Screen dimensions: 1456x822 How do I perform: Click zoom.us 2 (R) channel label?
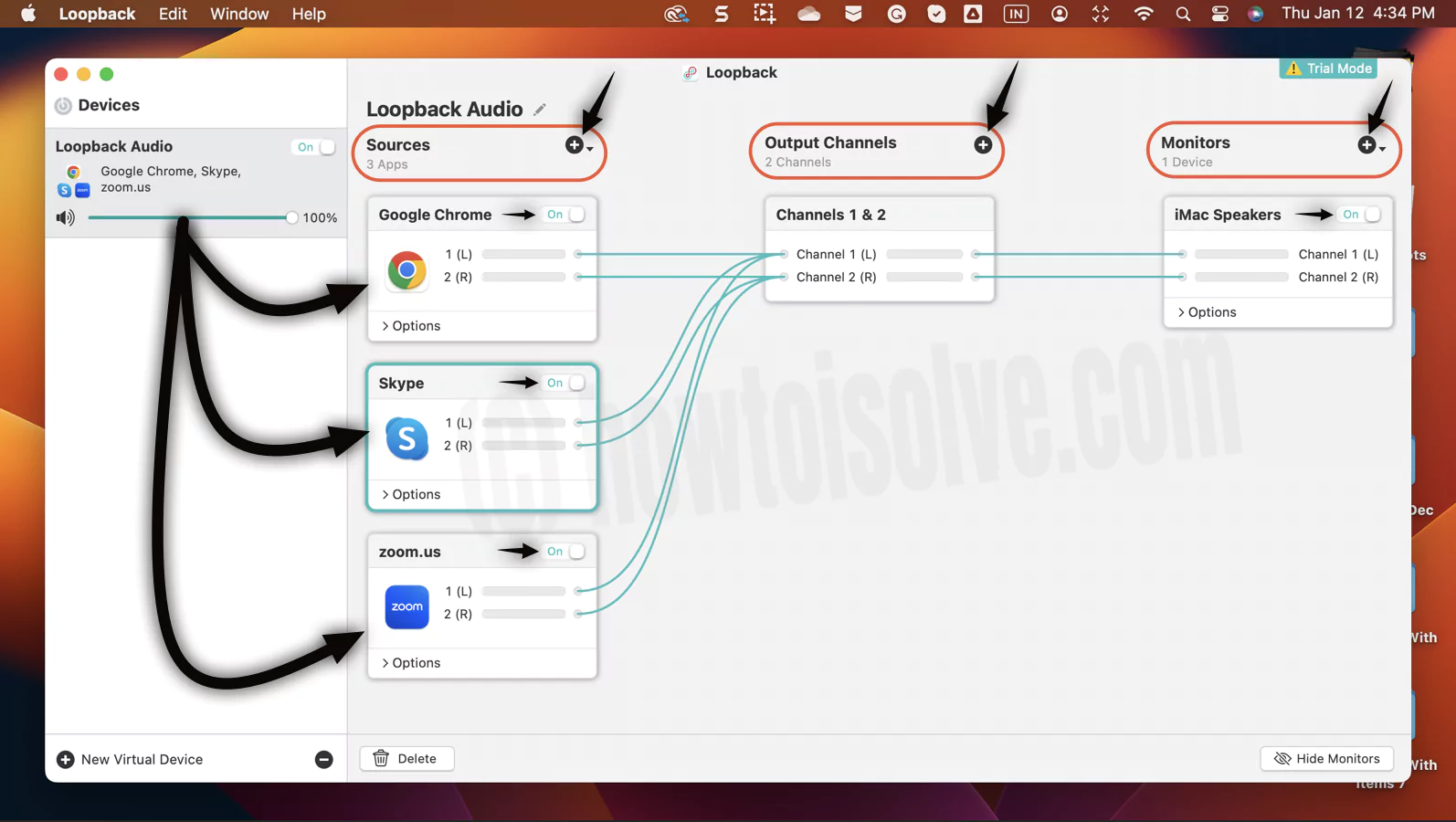(458, 614)
